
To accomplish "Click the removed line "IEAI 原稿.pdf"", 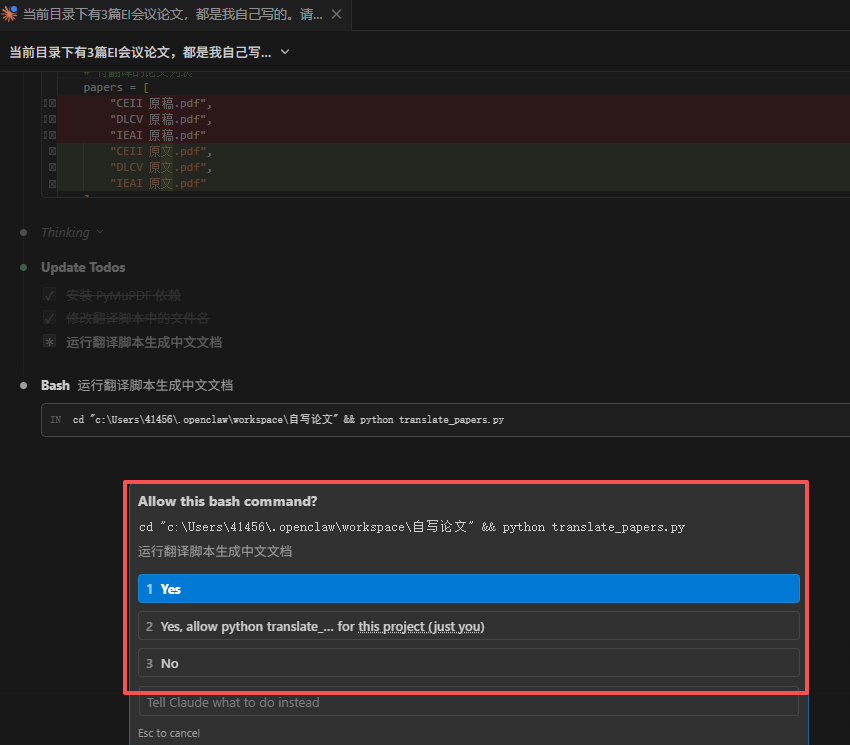I will tap(158, 136).
